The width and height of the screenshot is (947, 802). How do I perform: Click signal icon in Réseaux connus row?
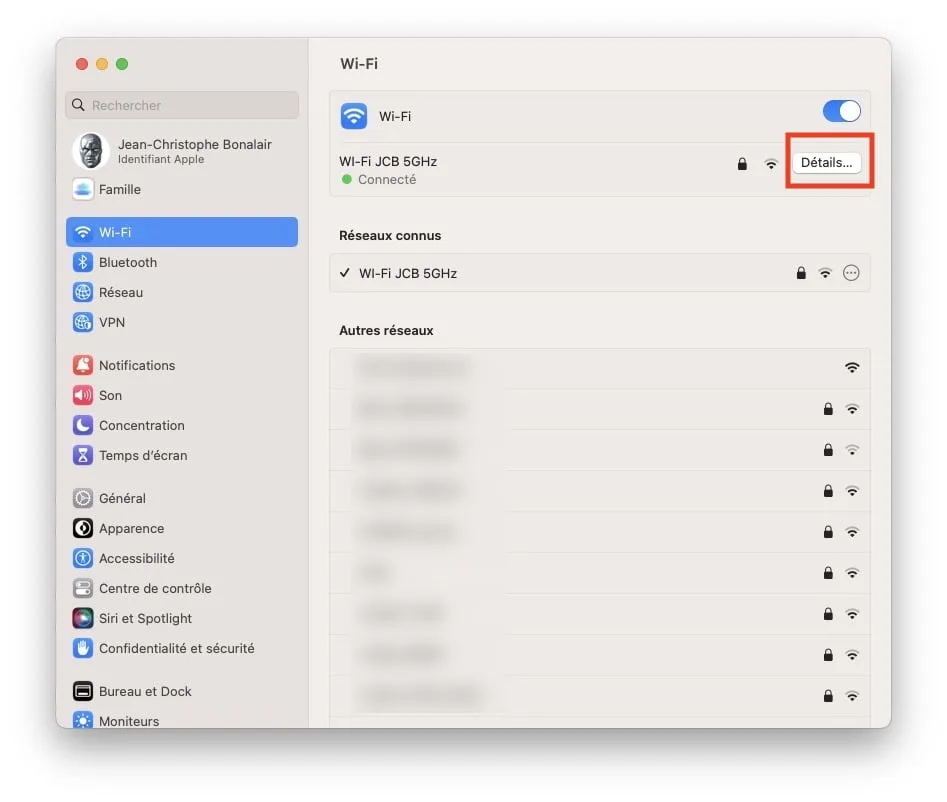(825, 273)
